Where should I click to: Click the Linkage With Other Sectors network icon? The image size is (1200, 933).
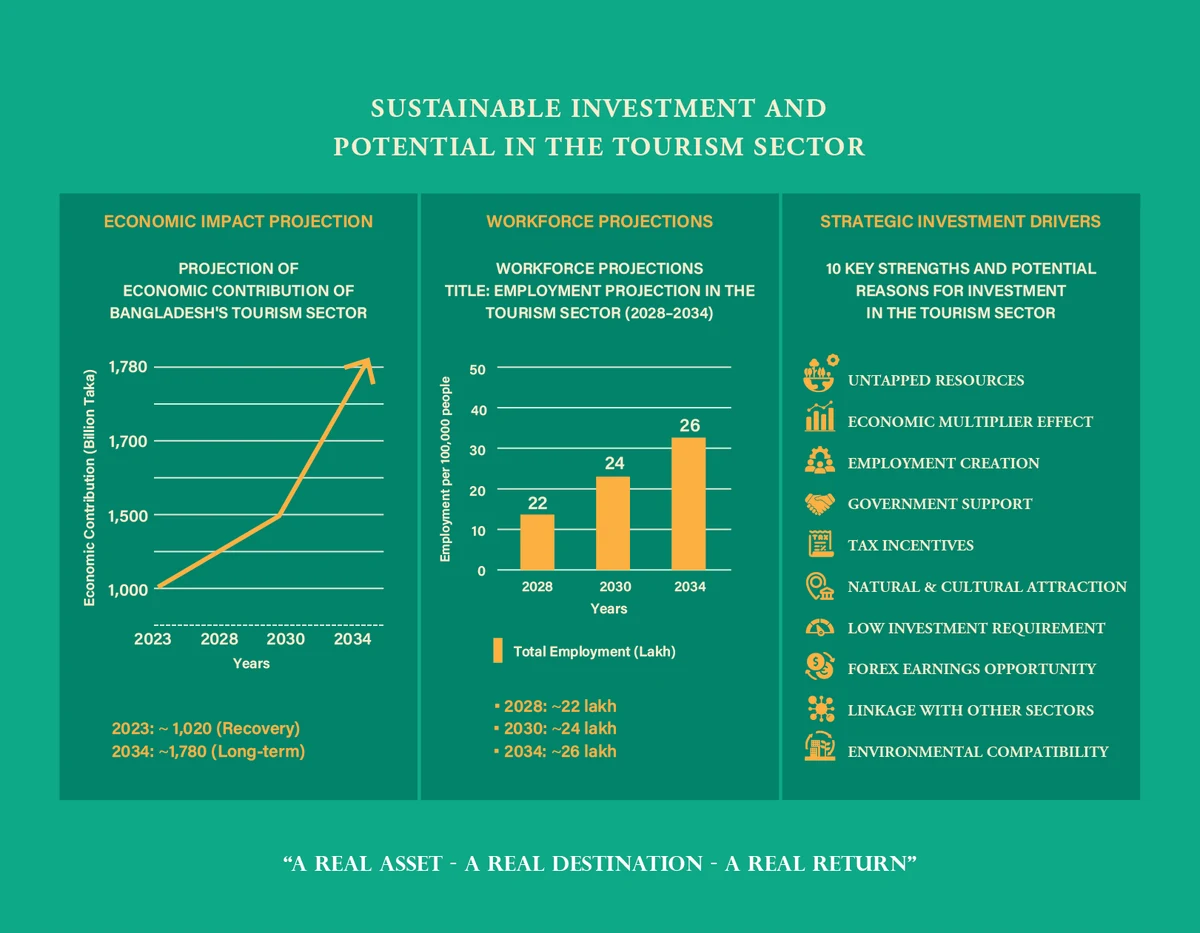pos(820,708)
